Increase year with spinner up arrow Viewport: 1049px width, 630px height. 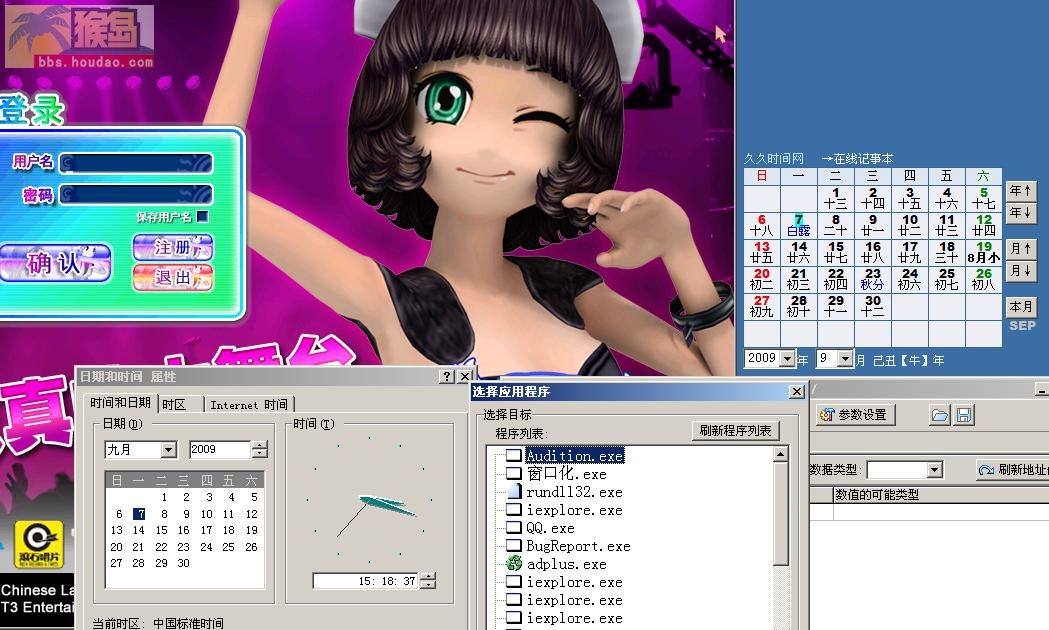tap(260, 445)
